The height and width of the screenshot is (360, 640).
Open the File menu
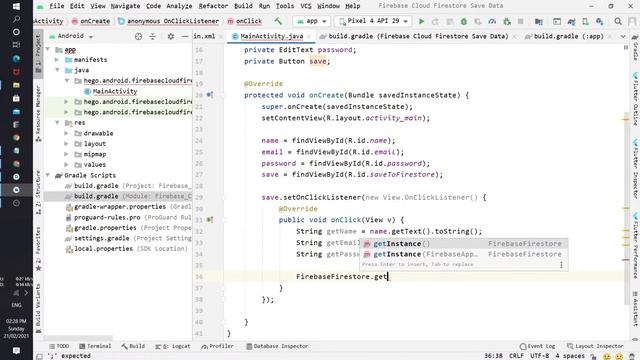coord(57,6)
